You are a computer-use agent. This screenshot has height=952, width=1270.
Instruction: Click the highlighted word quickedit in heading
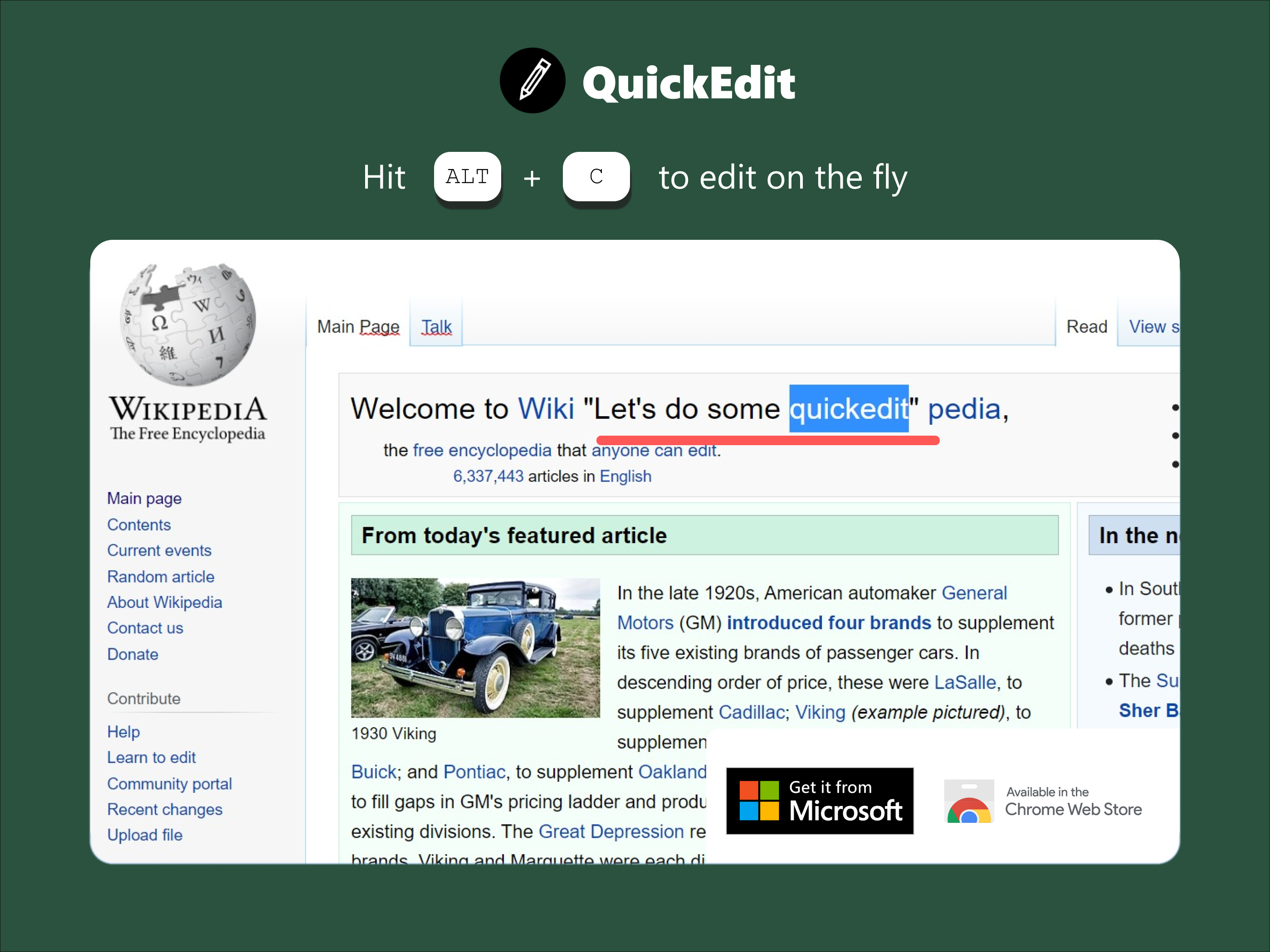(849, 408)
